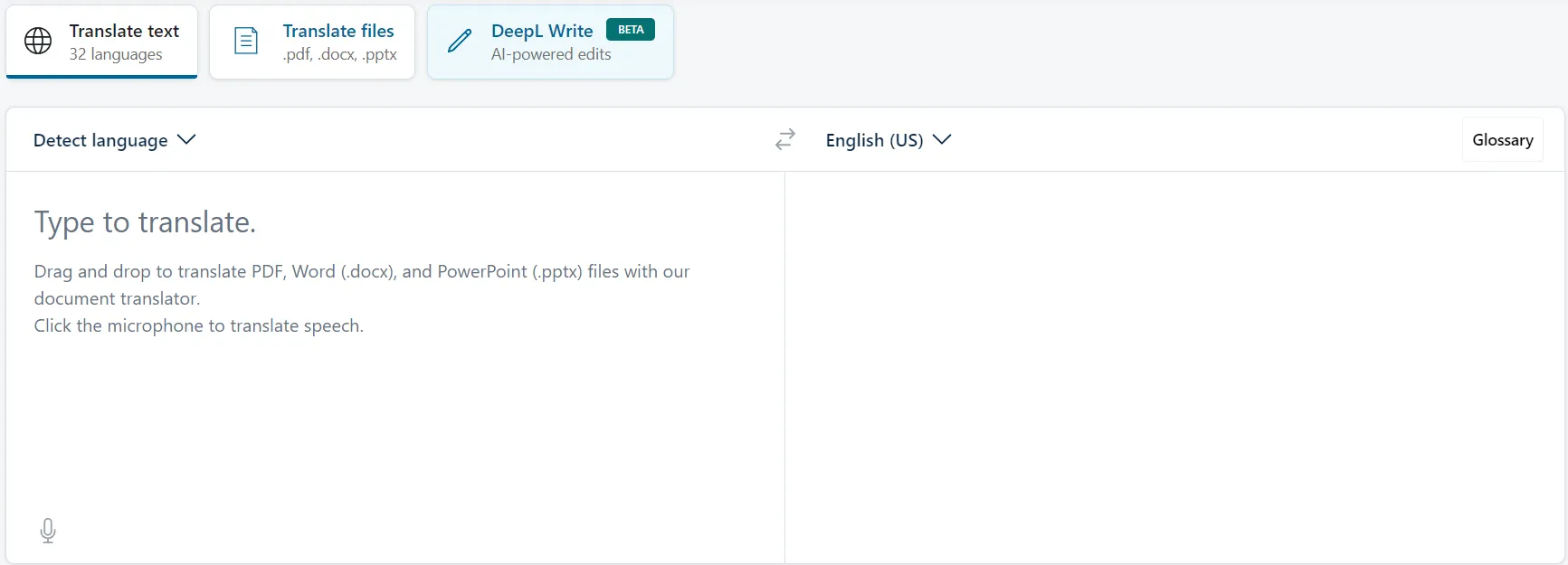Screen dimensions: 1568x565
Task: Switch to the Translate files tab
Action: pyautogui.click(x=312, y=42)
